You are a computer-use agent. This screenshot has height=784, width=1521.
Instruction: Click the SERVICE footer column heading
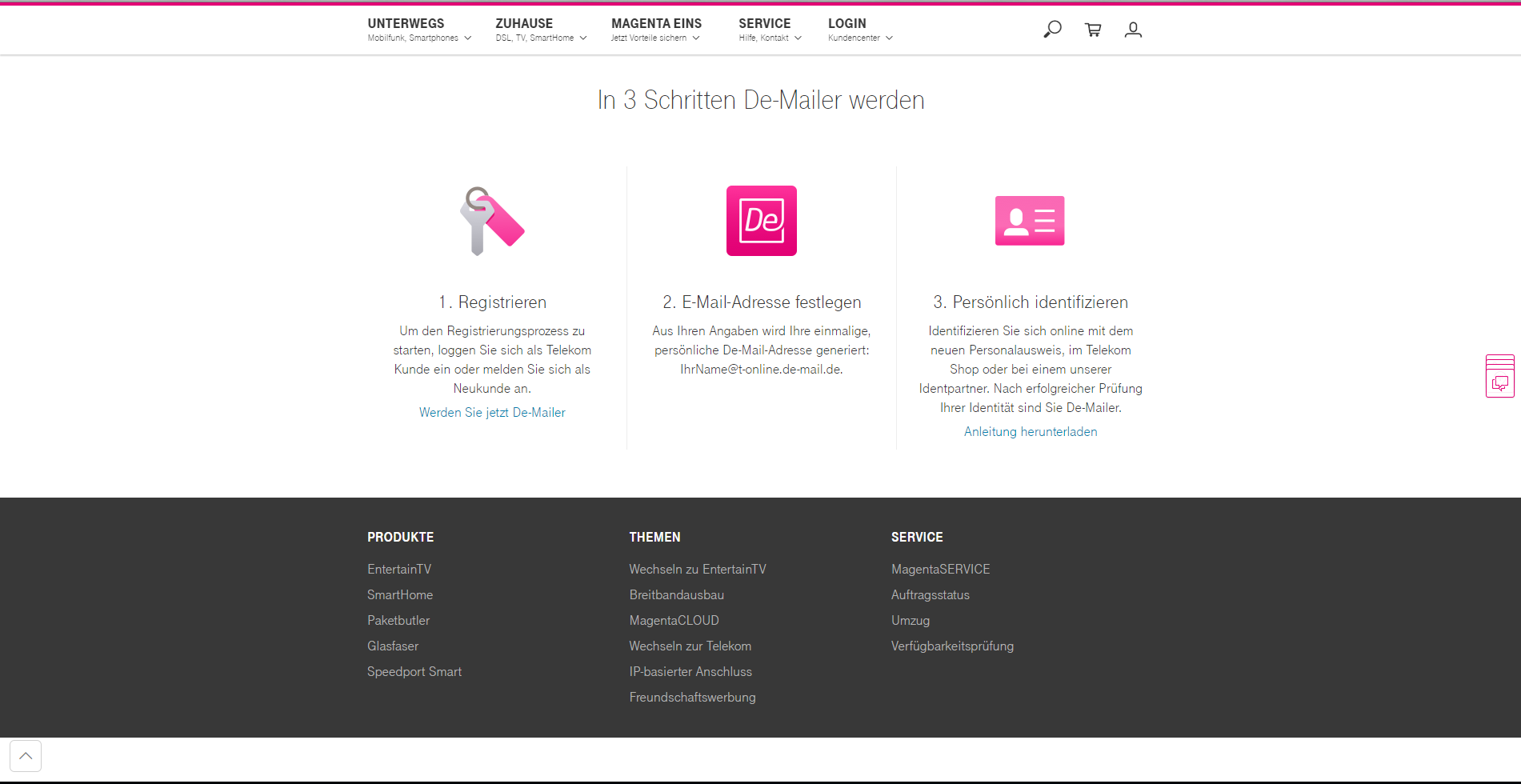918,538
